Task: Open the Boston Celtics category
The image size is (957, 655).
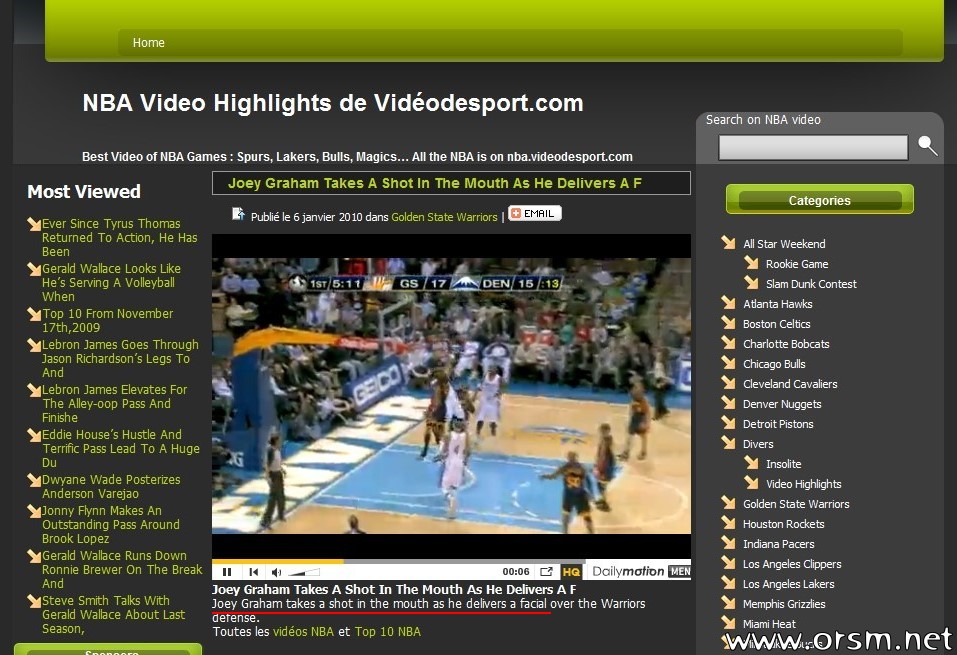Action: (x=776, y=324)
